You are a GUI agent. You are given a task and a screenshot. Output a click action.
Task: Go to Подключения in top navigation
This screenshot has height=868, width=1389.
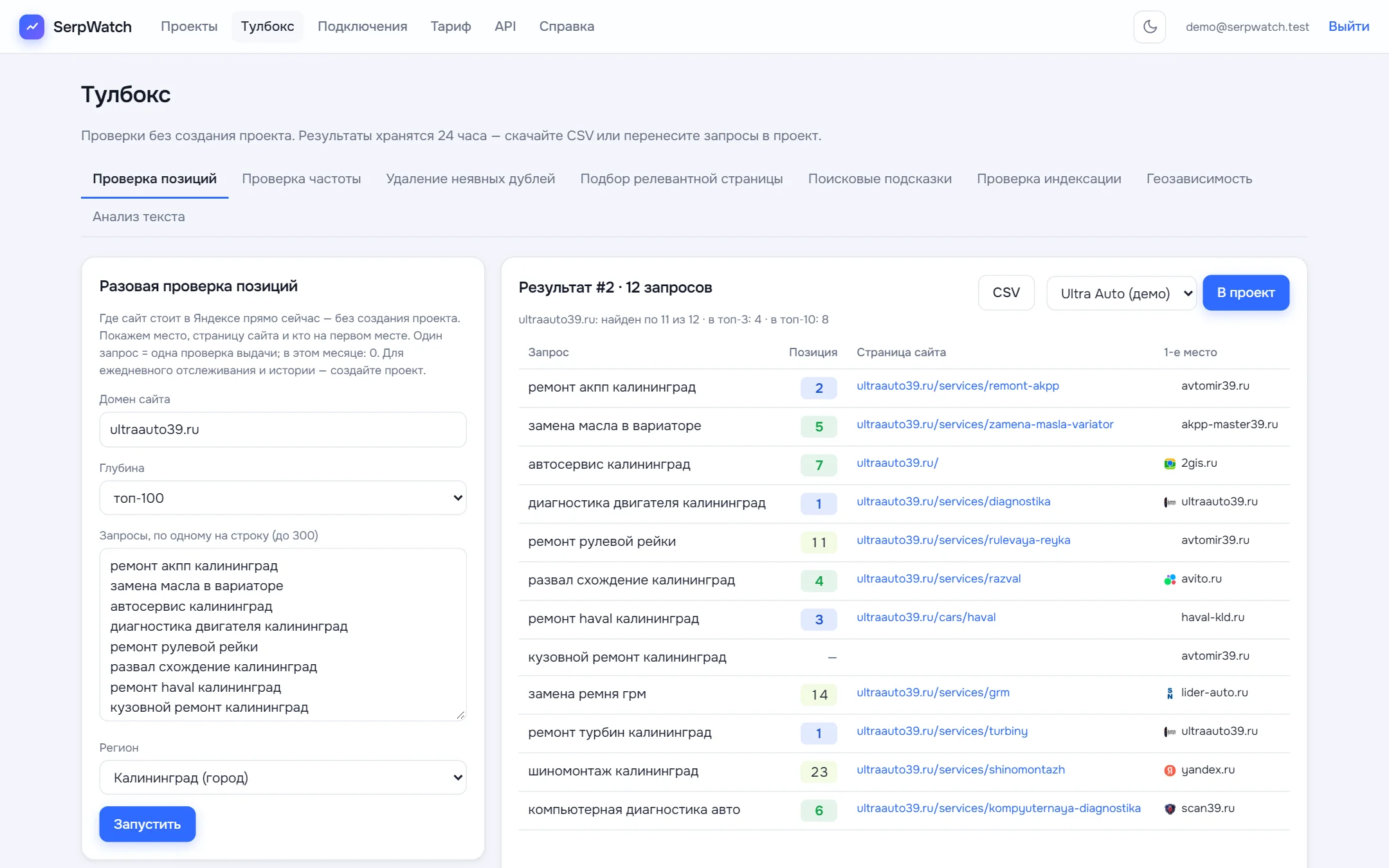coord(362,26)
